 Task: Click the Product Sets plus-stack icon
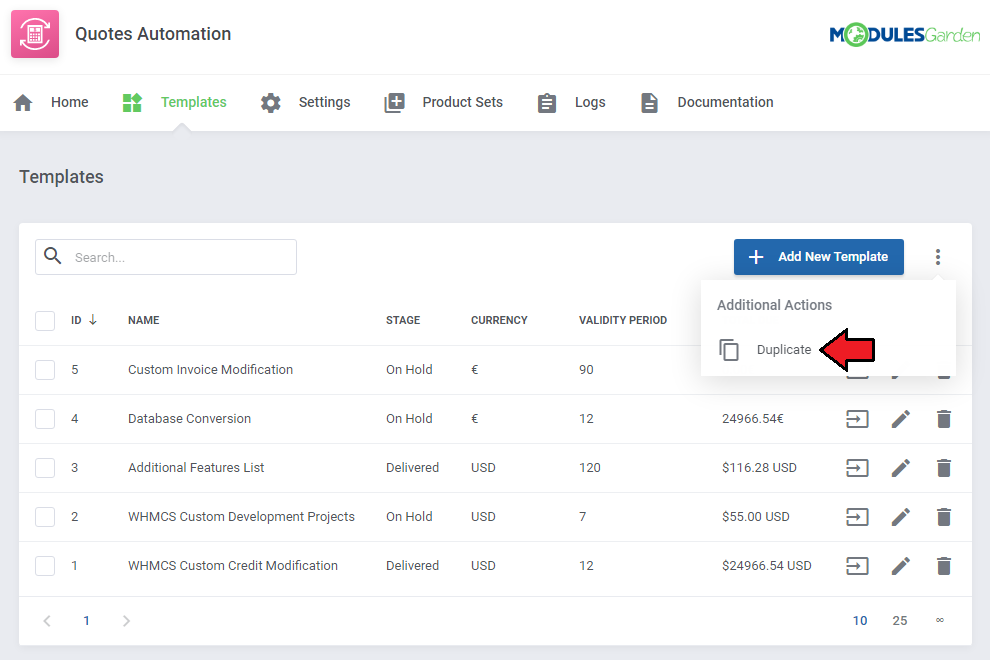(x=395, y=102)
